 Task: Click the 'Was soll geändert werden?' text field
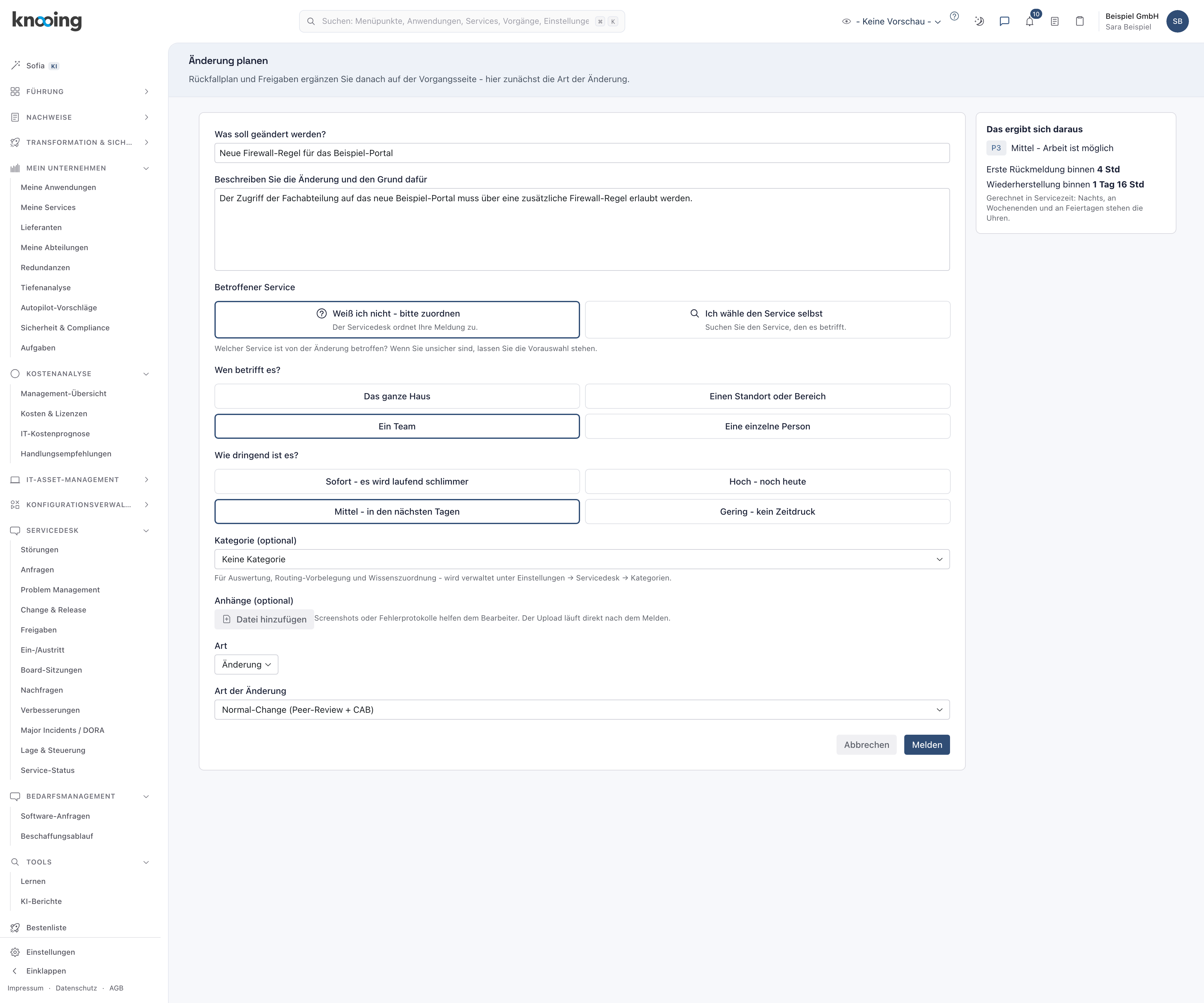(x=582, y=153)
